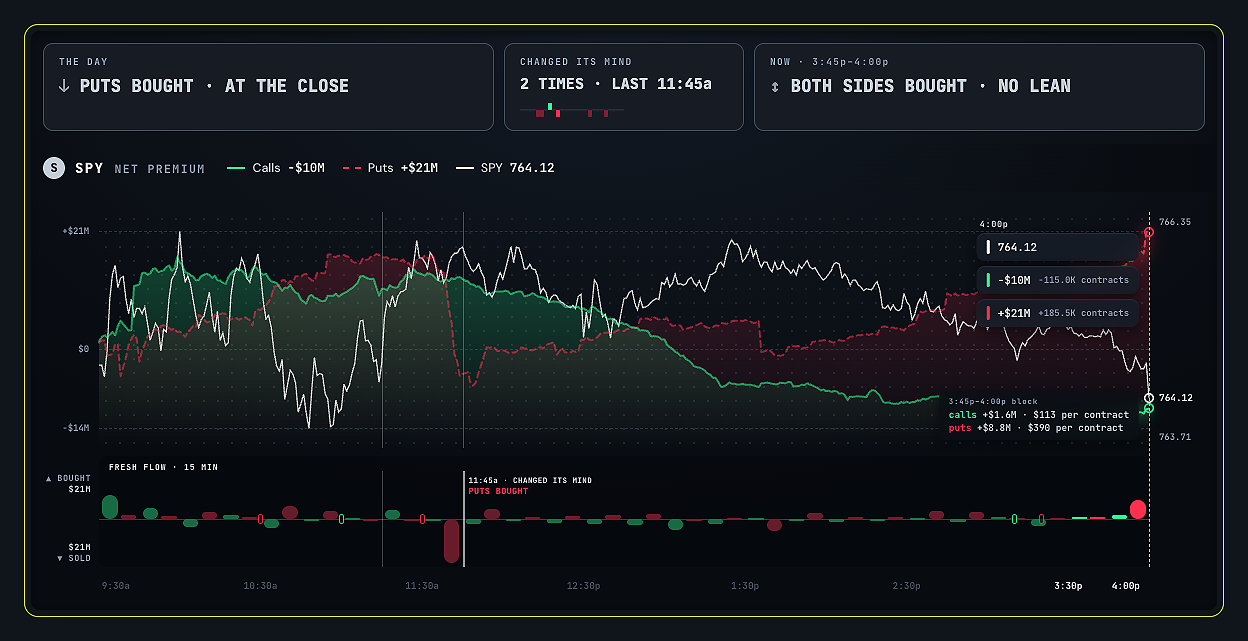Click the up-down arrow beside BOTH SIDES BOUGHT
The image size is (1248, 641).
coord(776,86)
